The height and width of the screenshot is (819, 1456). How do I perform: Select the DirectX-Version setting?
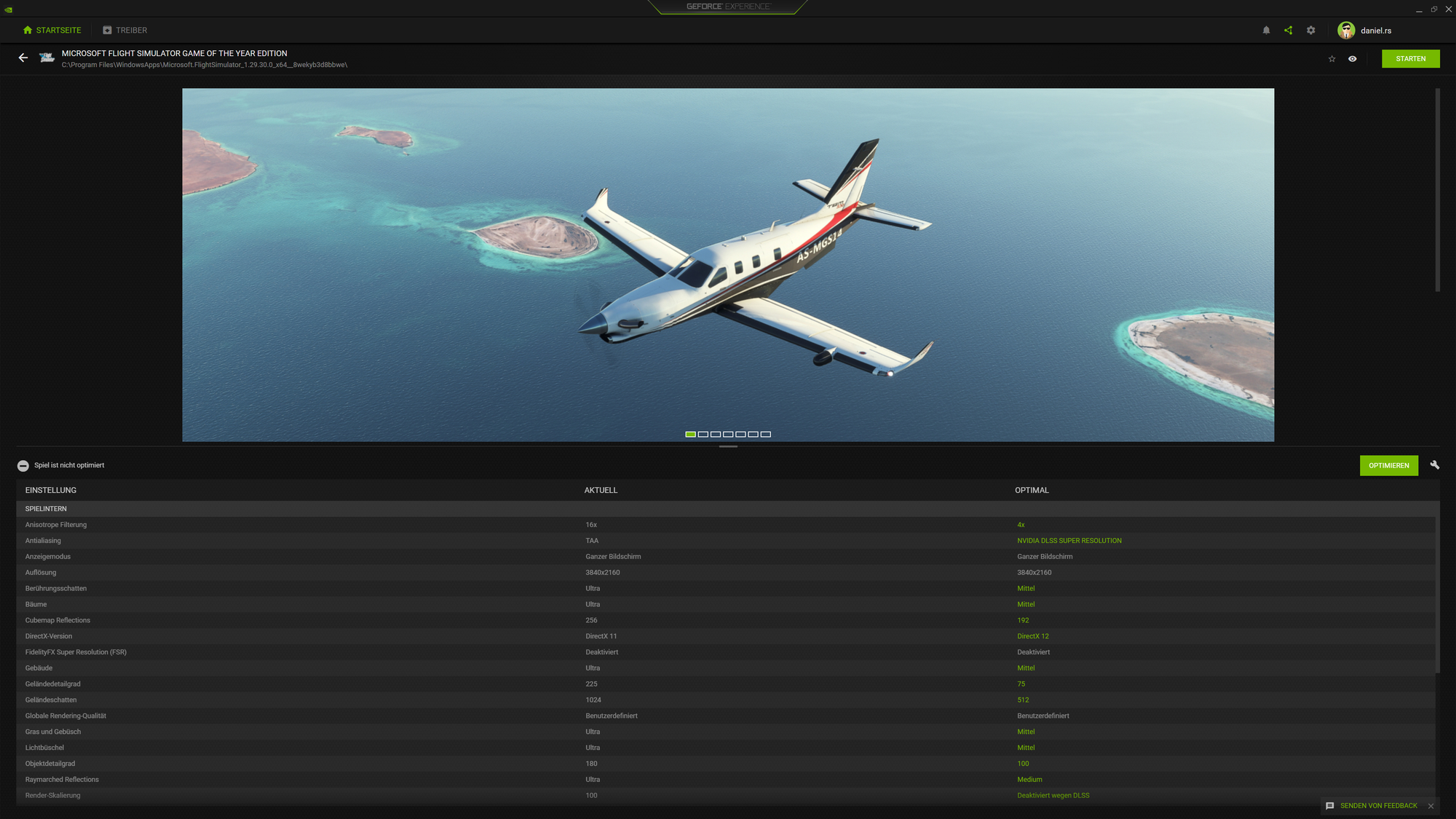click(726, 637)
